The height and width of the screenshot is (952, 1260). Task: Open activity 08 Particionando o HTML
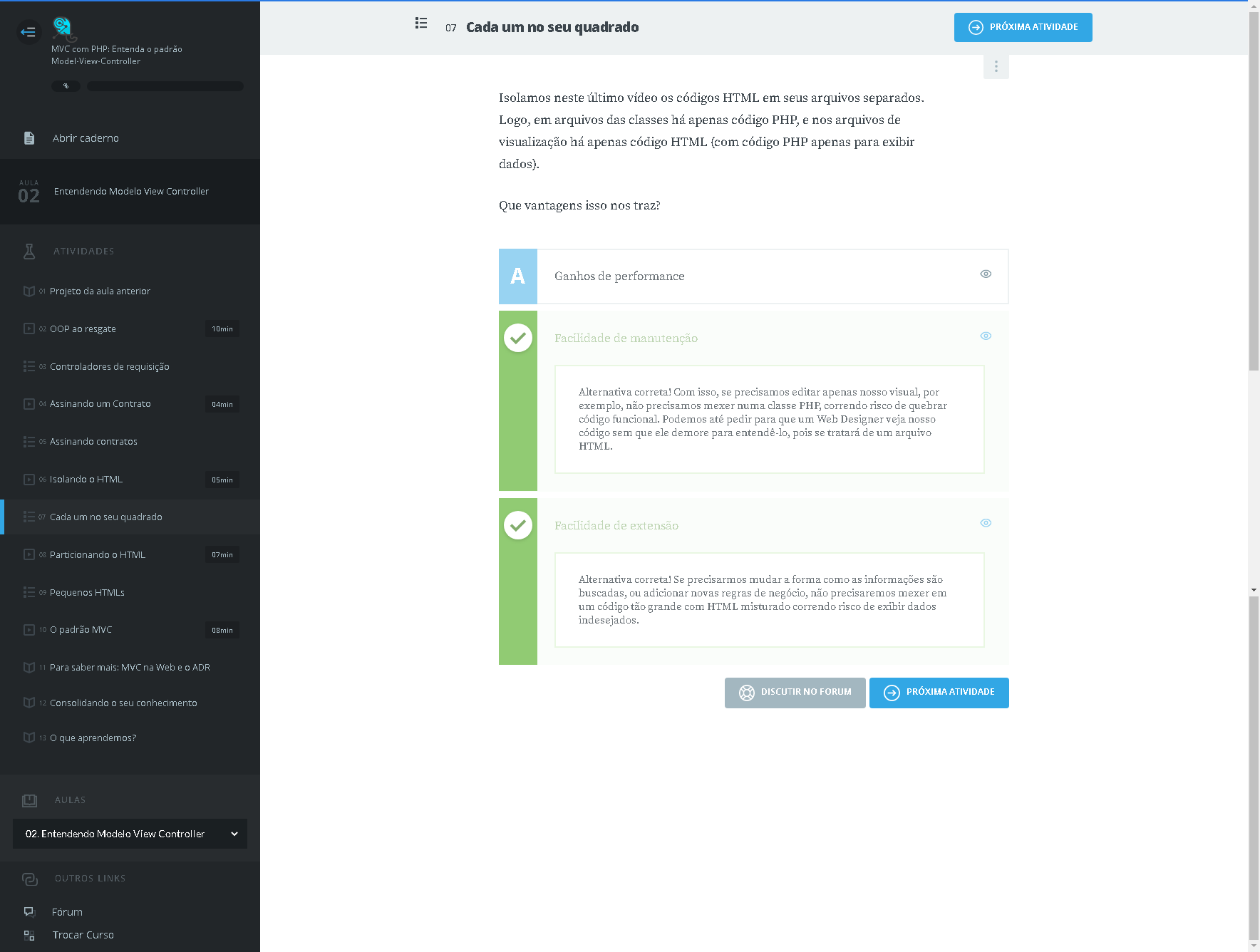click(x=98, y=555)
